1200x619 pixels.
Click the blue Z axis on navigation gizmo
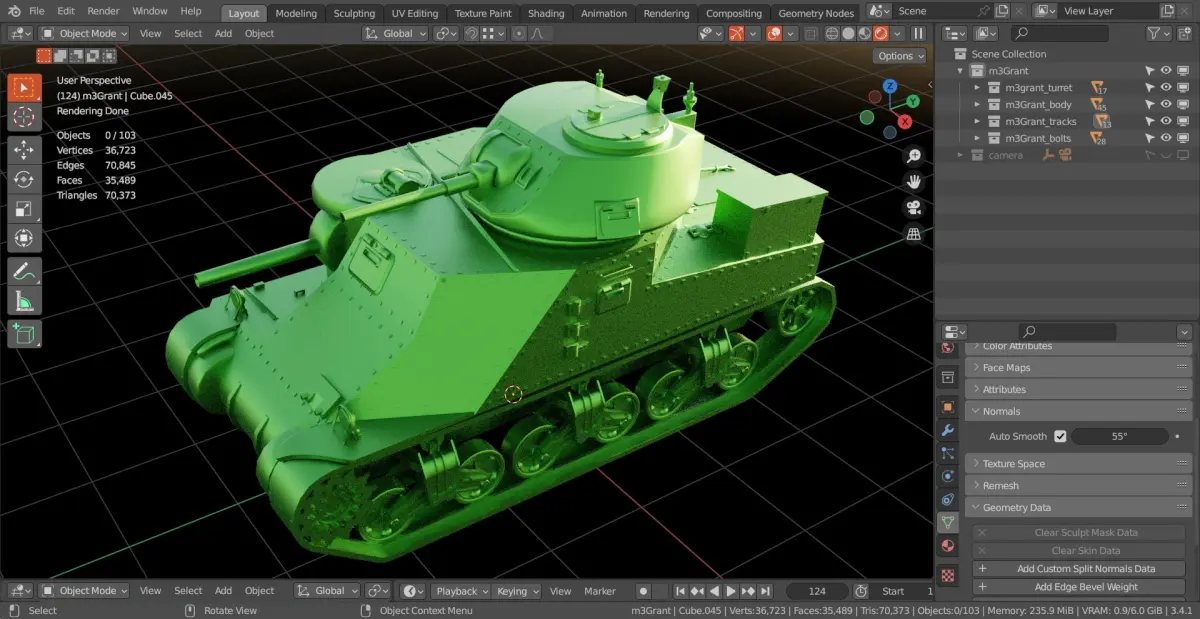point(890,86)
